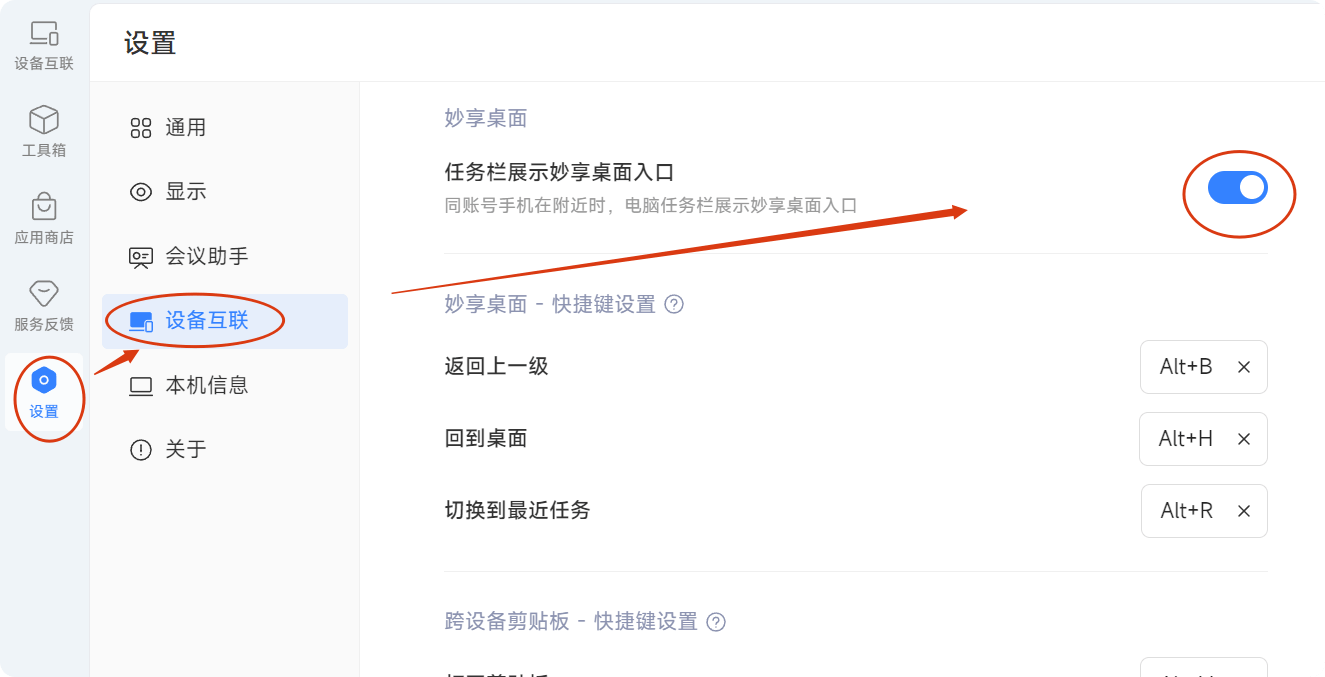Open 设备互联 in the left sidebar

[x=44, y=45]
